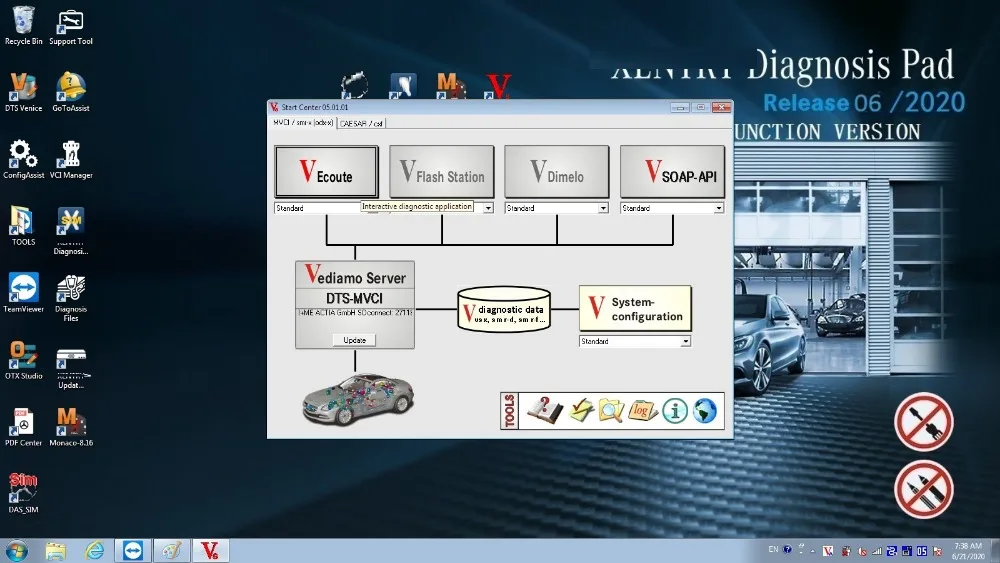Open the folder search tool icon
1000x563 pixels.
[x=610, y=411]
